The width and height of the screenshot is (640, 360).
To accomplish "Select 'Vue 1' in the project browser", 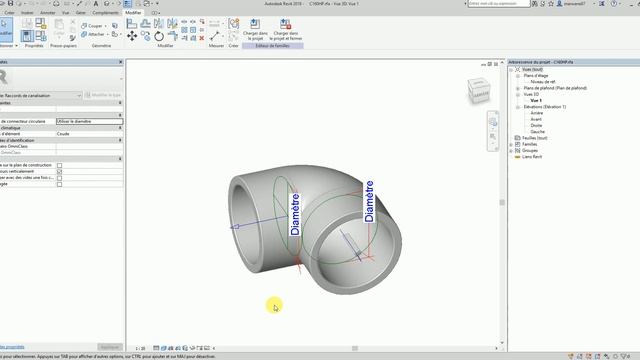I will coord(536,100).
